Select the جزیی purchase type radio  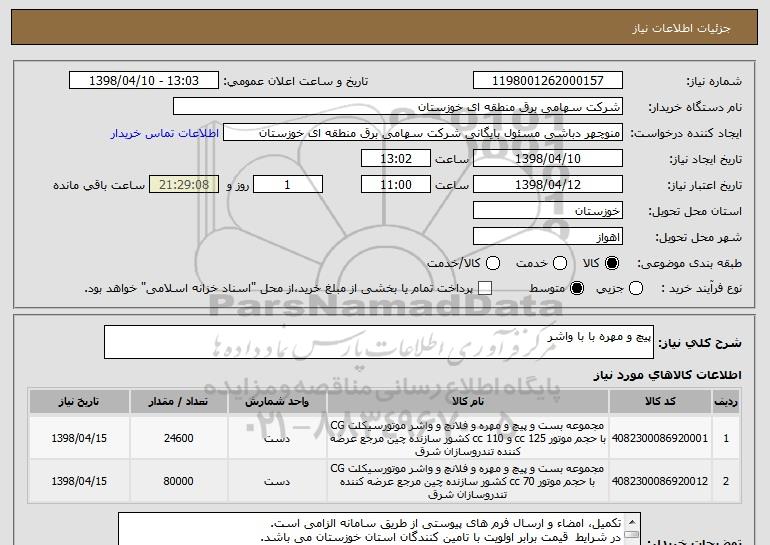click(x=635, y=288)
